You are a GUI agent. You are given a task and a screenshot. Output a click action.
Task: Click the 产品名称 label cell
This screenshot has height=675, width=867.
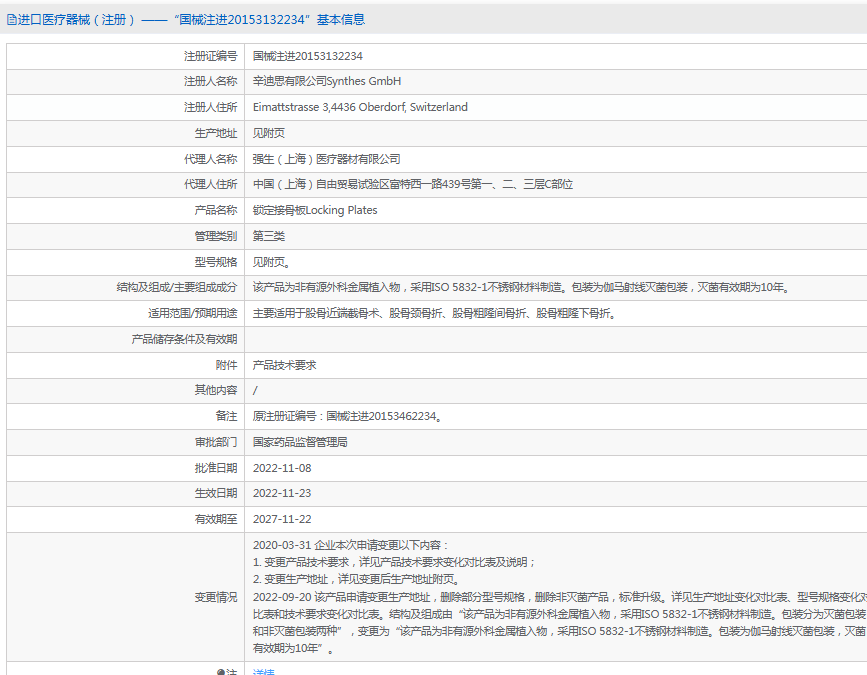(126, 210)
